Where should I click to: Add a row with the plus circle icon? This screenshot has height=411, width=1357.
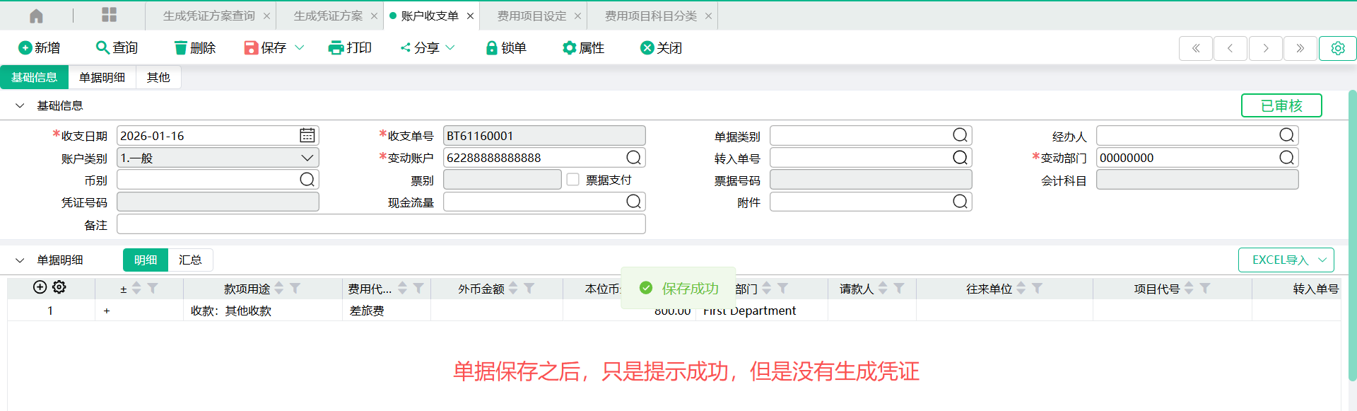pyautogui.click(x=40, y=288)
